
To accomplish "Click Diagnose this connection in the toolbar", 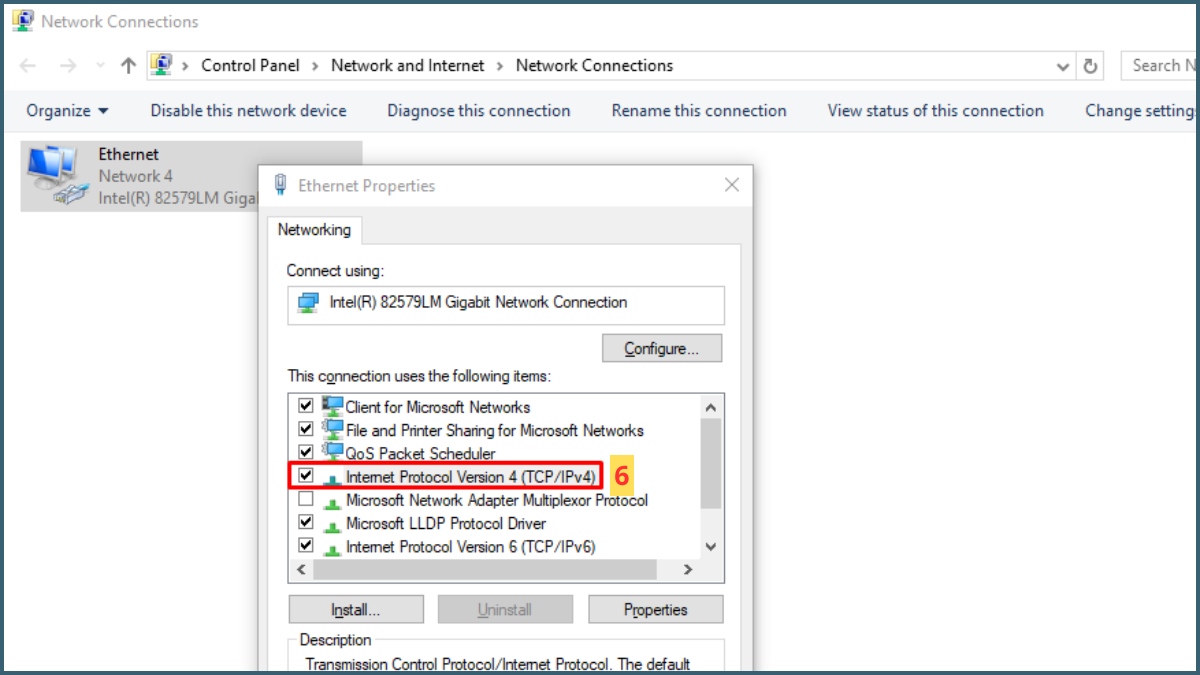I will pos(478,110).
